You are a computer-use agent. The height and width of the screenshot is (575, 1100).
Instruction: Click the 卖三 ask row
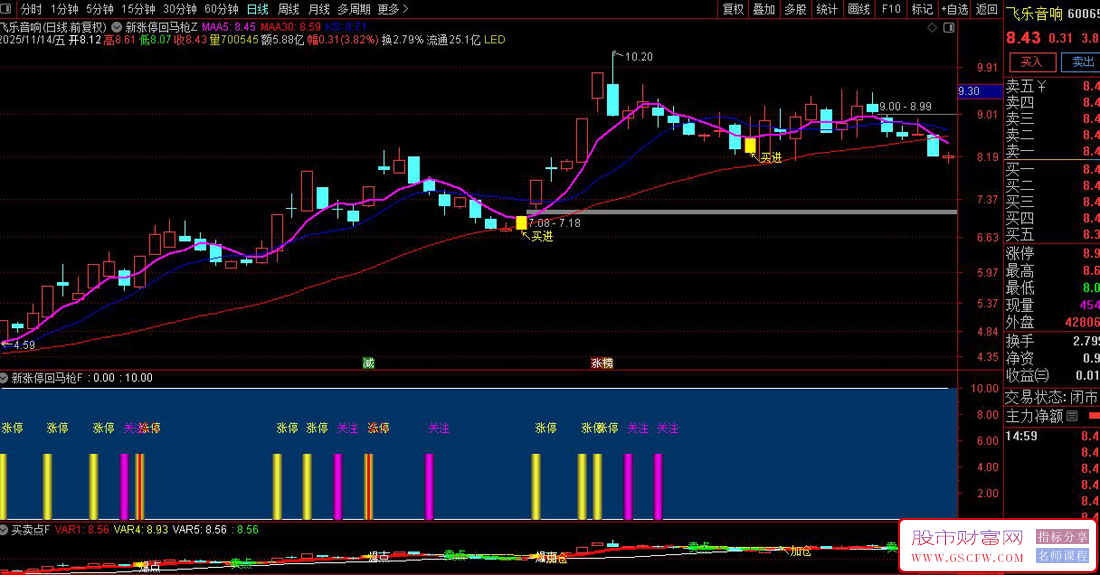point(1052,119)
